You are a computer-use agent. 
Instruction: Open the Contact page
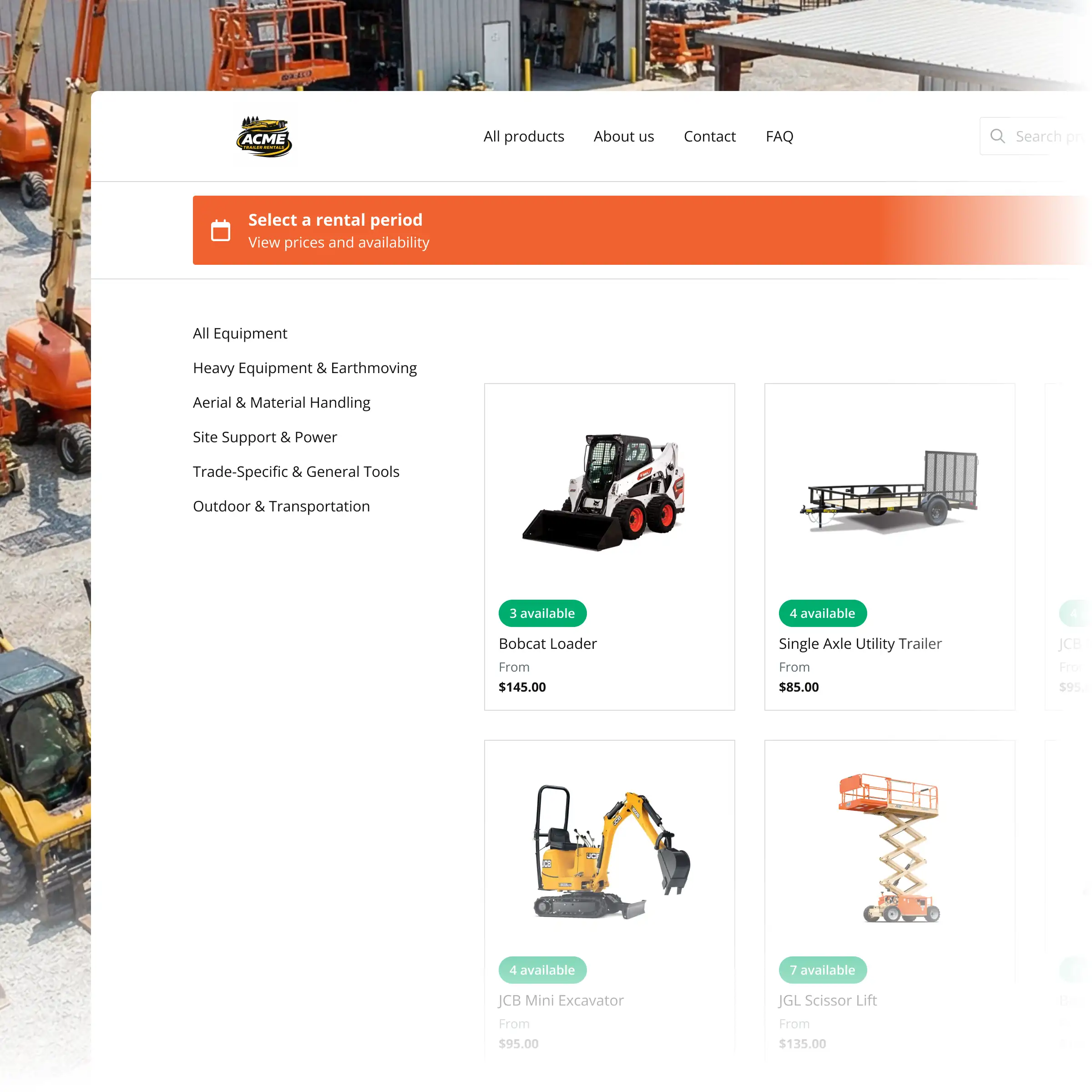point(710,136)
